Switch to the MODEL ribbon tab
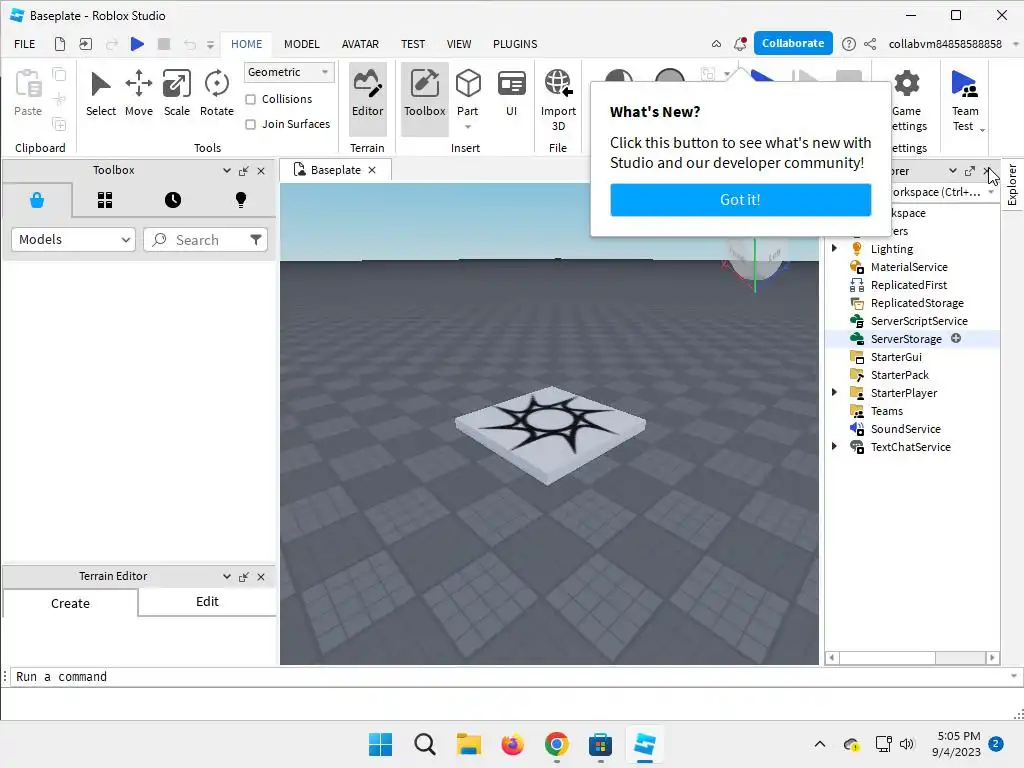Screen dimensions: 1024x768 coord(302,44)
